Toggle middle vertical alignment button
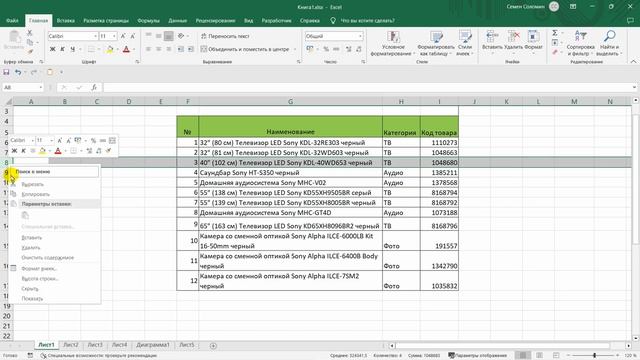This screenshot has width=640, height=360. click(158, 36)
